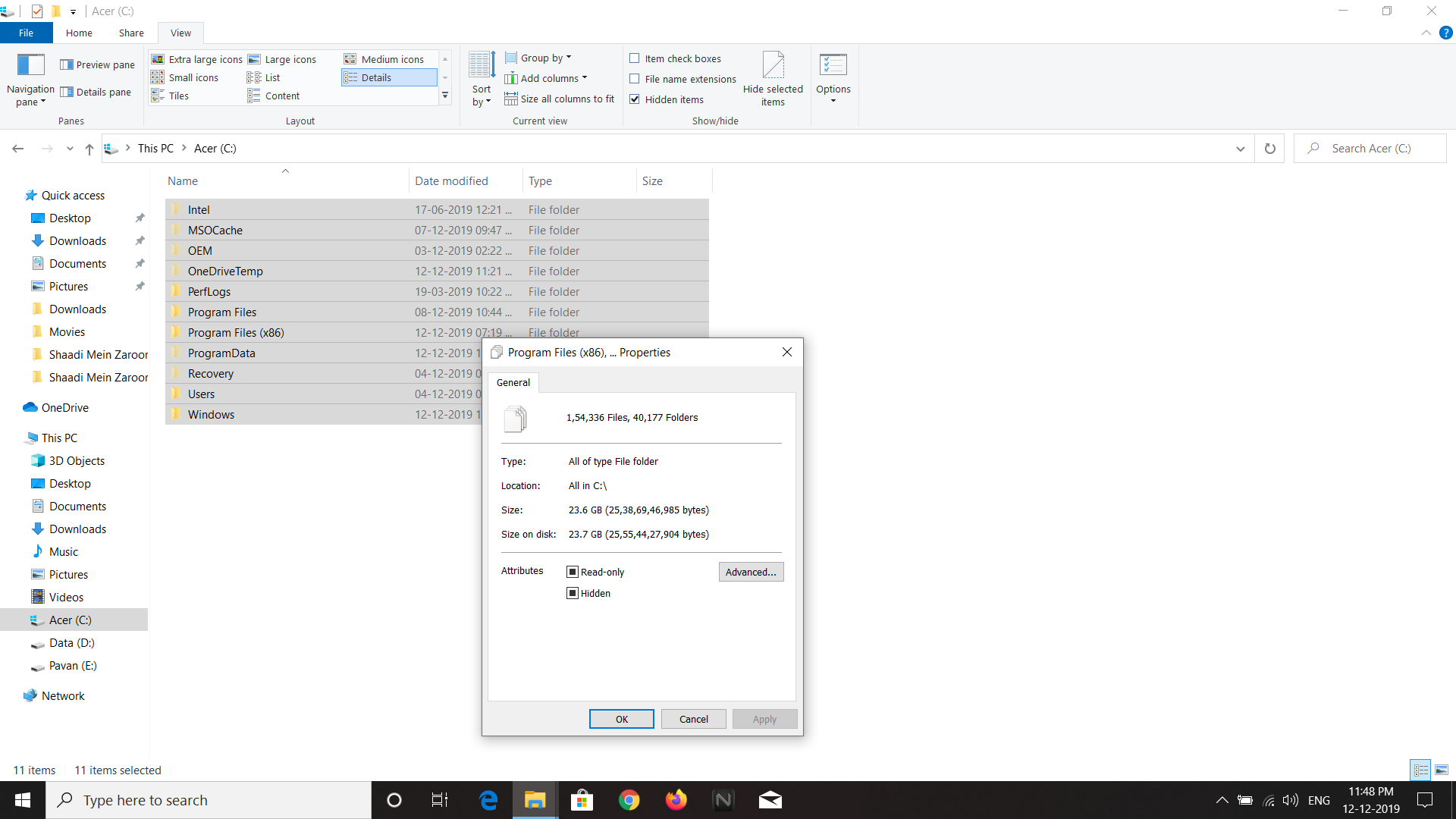Switch to large thumbnails view in status bar
Screen dimensions: 1456x819
[x=1442, y=770]
